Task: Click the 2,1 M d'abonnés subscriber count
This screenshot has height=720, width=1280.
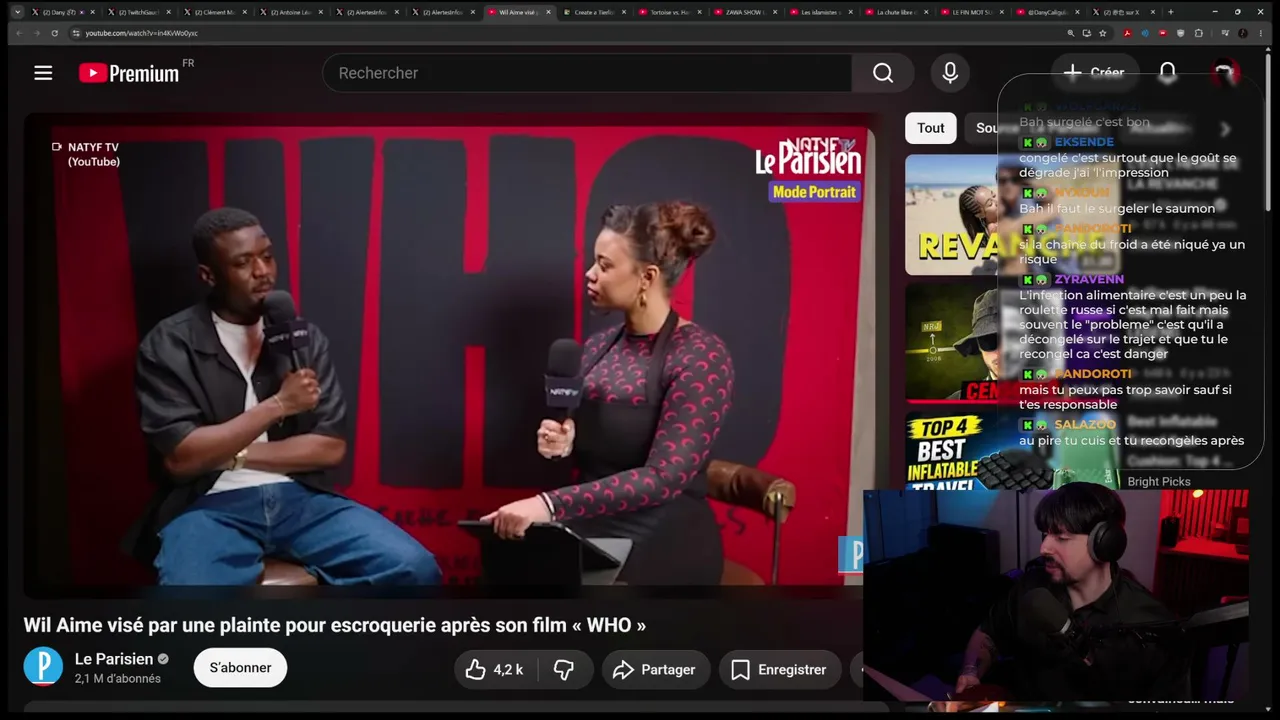Action: (118, 678)
